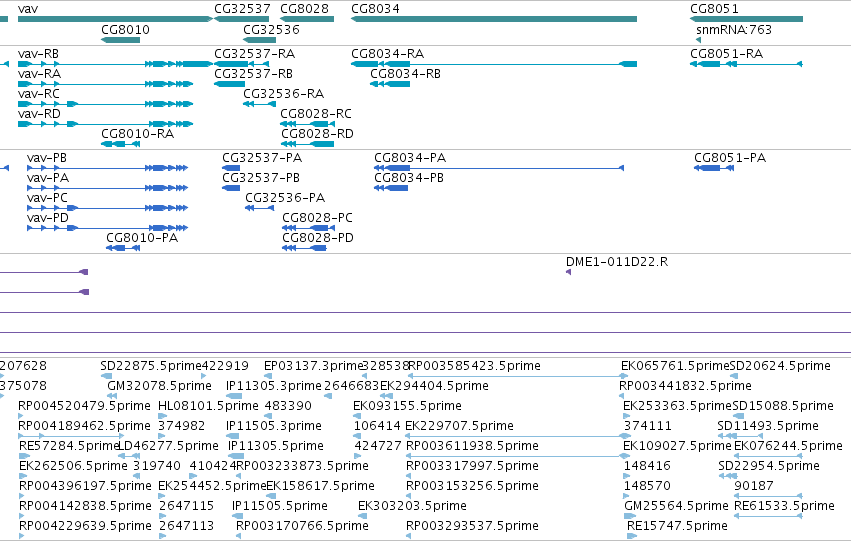Select the vav gene feature label
The image size is (851, 541).
[28, 9]
